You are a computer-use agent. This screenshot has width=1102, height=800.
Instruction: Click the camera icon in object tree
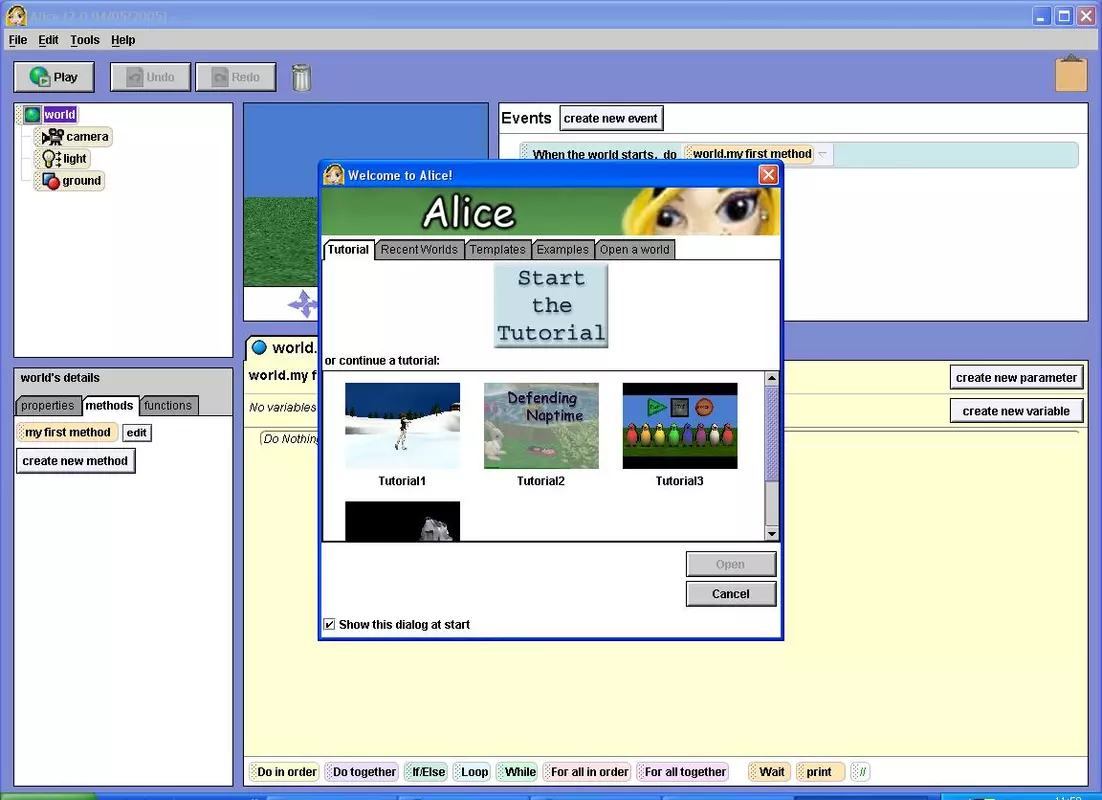53,136
